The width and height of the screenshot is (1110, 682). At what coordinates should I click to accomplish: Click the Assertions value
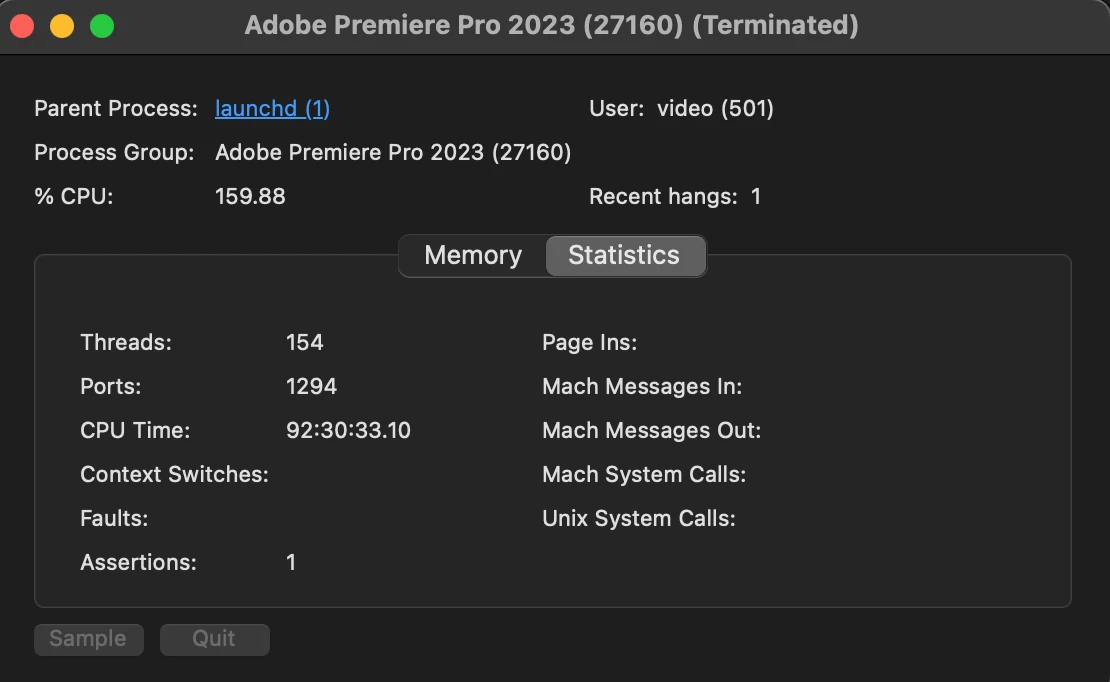291,563
